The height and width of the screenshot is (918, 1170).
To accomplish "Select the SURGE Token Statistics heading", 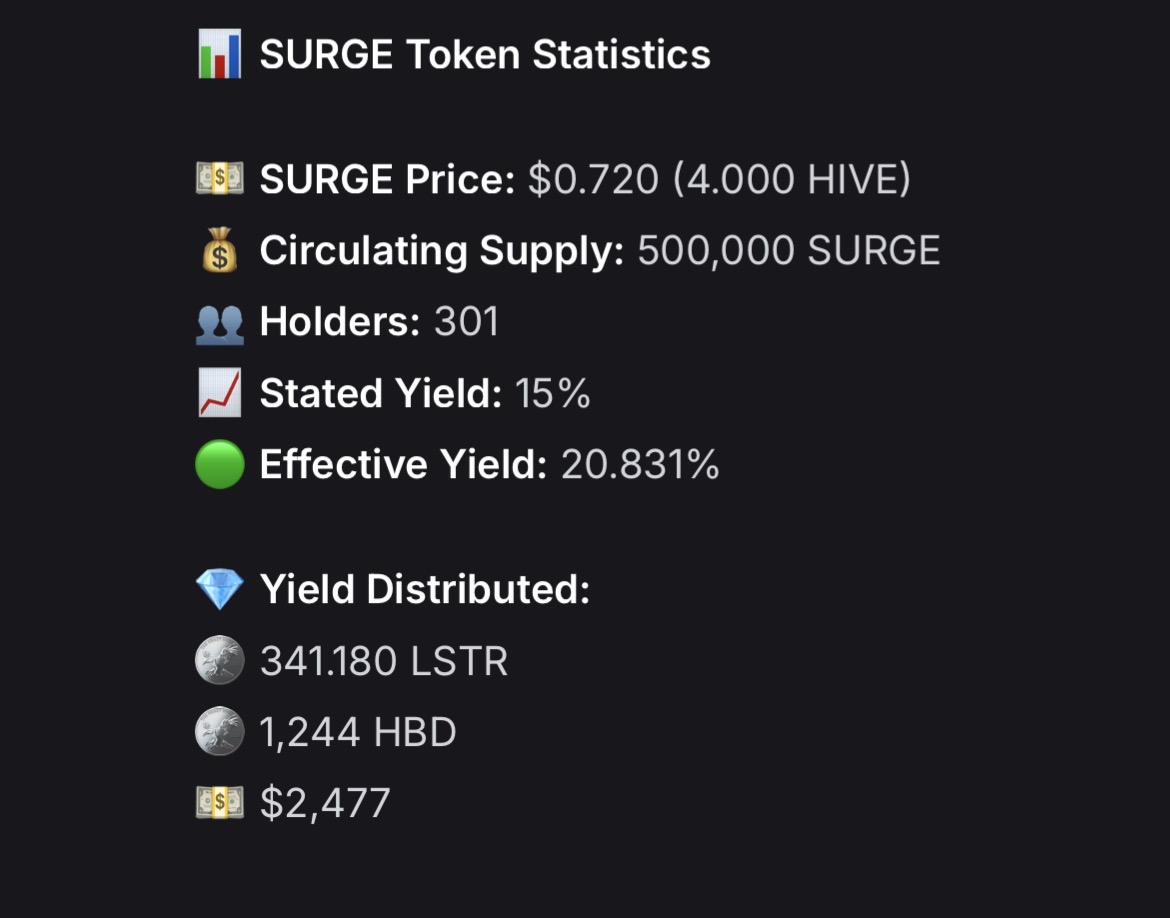I will click(485, 54).
